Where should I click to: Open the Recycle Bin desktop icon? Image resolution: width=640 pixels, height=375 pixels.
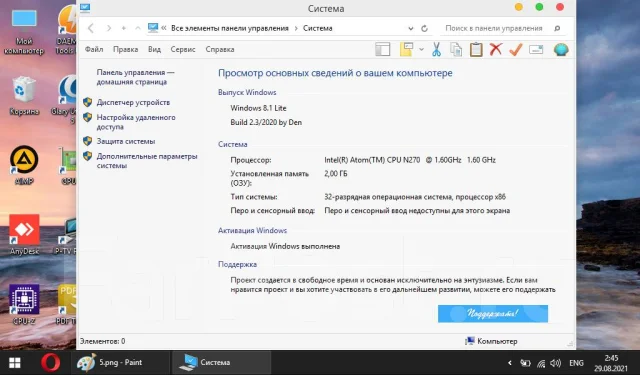click(x=24, y=95)
